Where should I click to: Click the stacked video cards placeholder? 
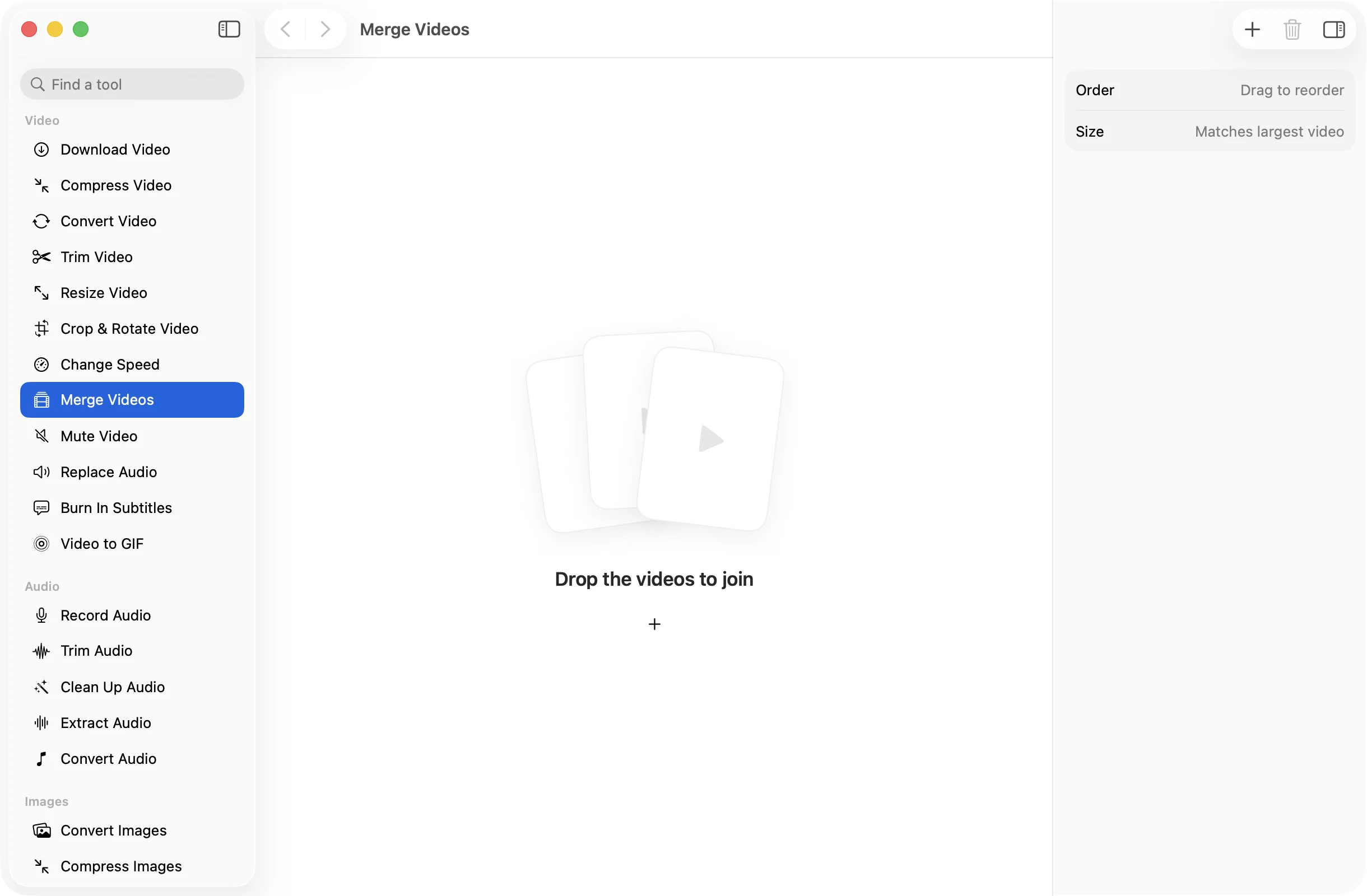[x=655, y=432]
